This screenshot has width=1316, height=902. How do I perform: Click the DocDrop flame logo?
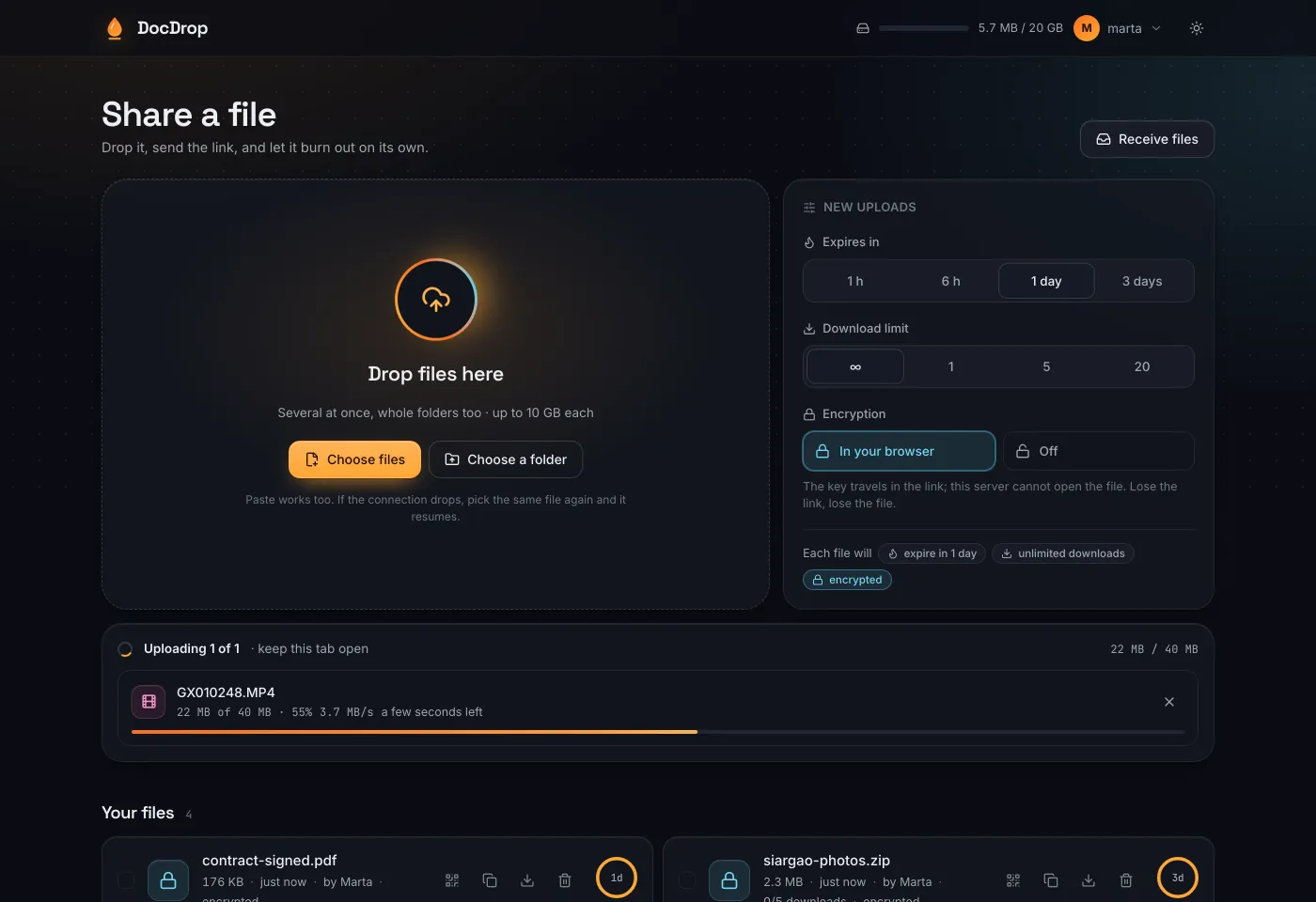115,28
